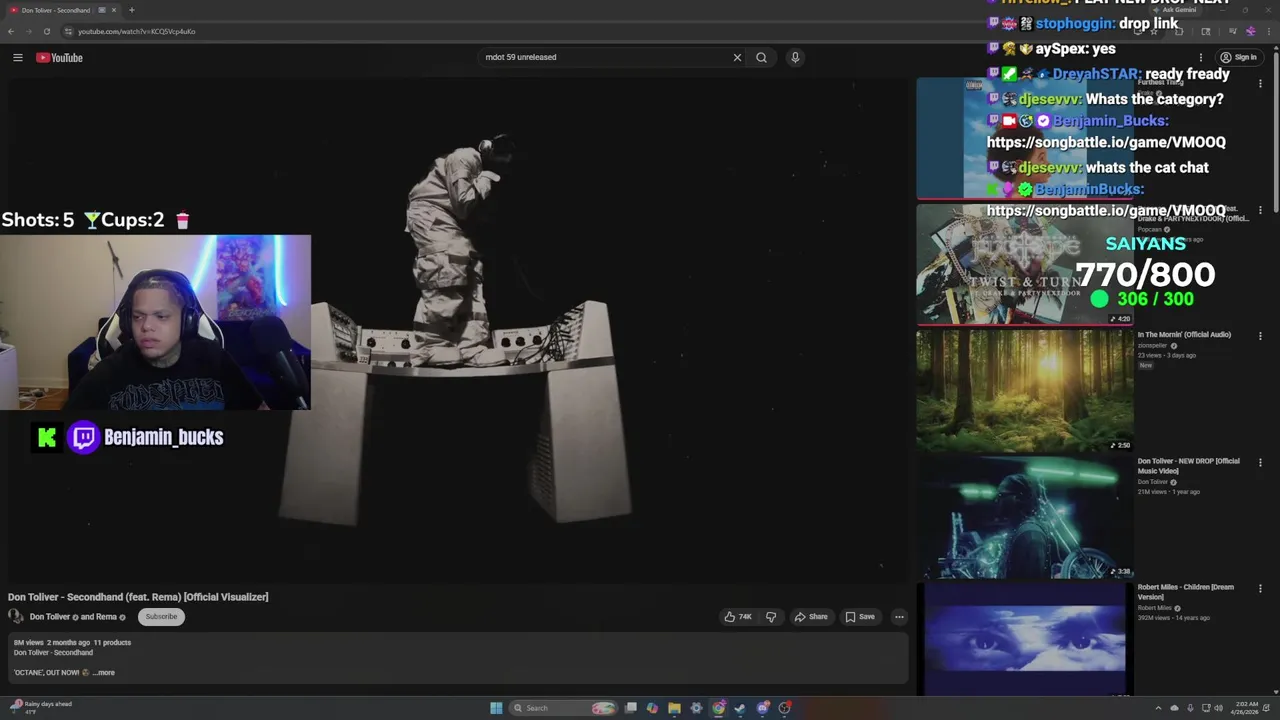
Task: Open Windows Start menu
Action: [x=496, y=708]
